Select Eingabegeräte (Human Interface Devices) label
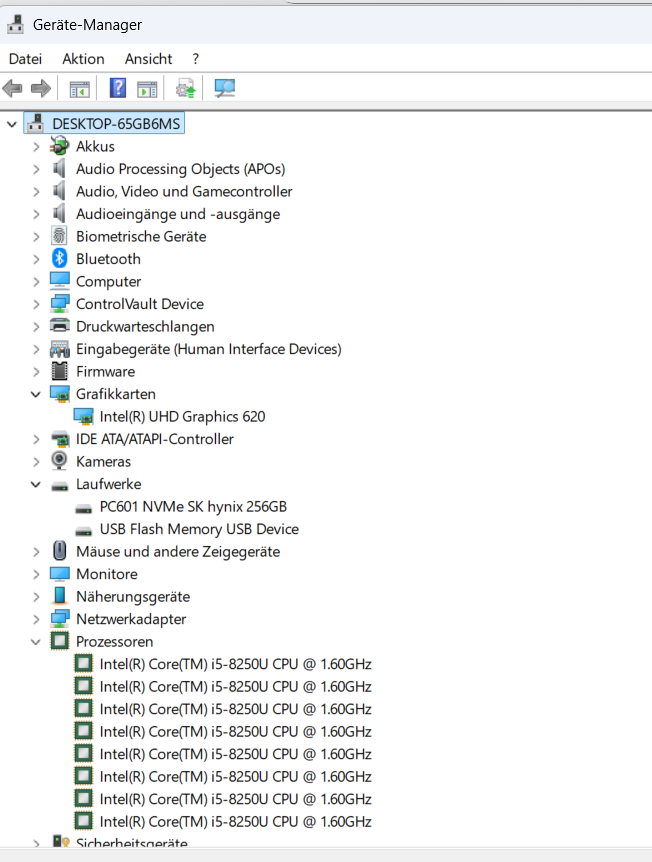The image size is (652, 862). pyautogui.click(x=208, y=349)
